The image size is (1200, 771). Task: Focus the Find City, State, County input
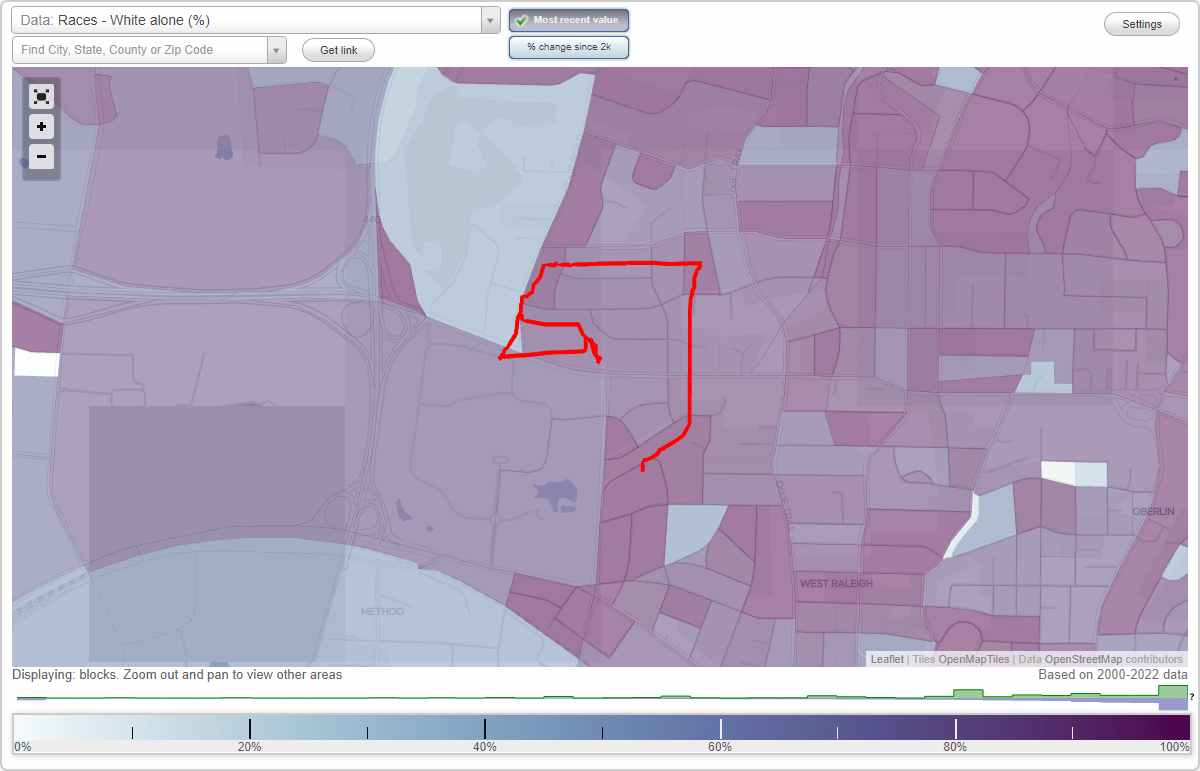[140, 50]
